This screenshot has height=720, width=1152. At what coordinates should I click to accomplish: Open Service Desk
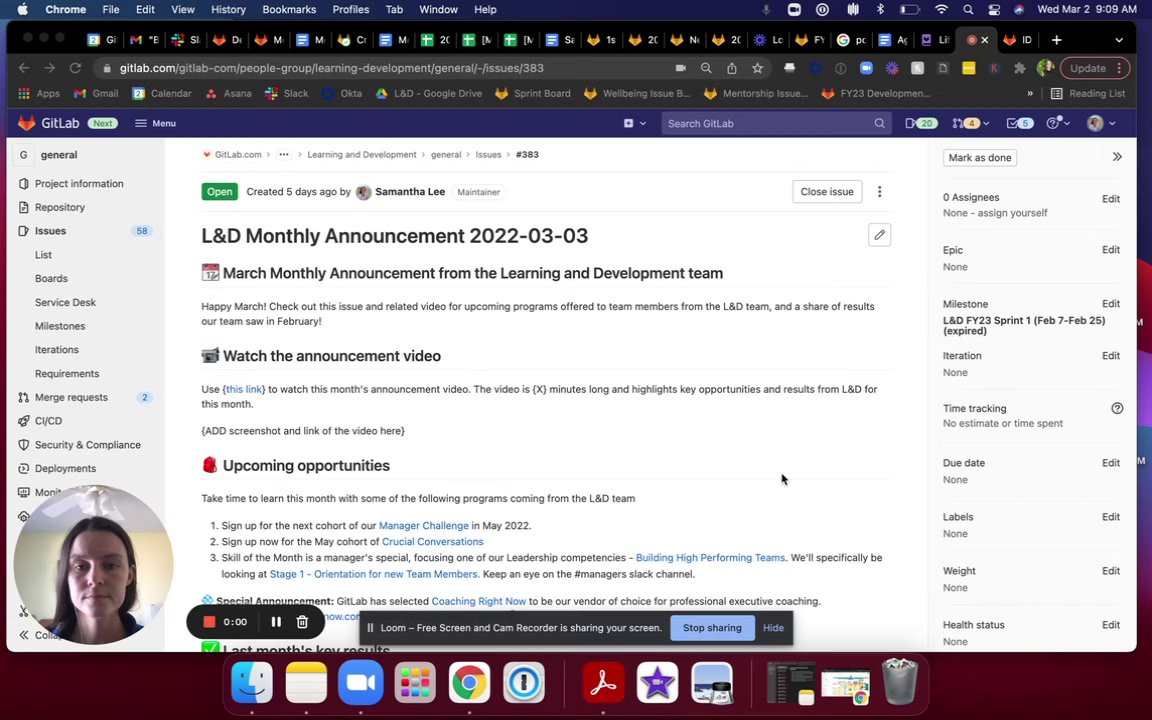pyautogui.click(x=65, y=302)
